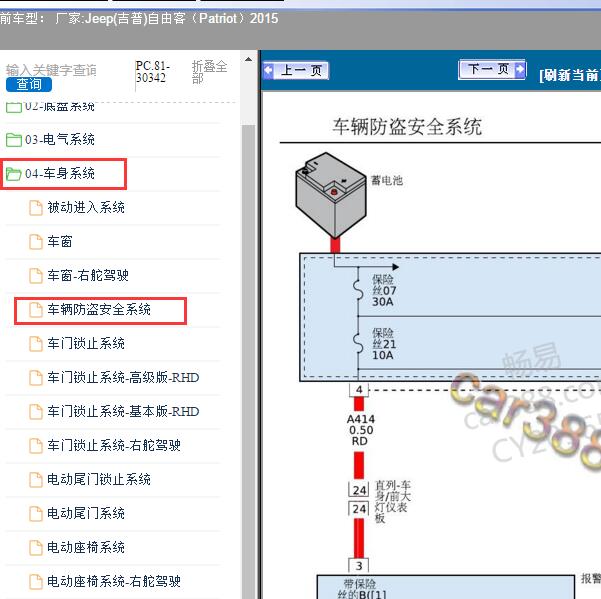Click page icon beside 车门锁止系统-高级版-RHD

pos(36,378)
